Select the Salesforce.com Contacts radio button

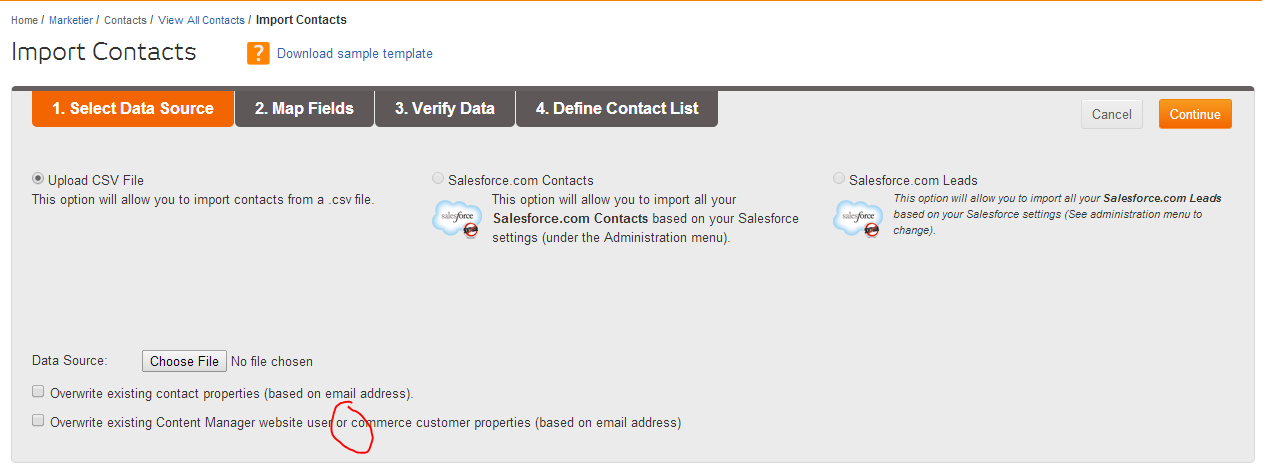point(438,179)
